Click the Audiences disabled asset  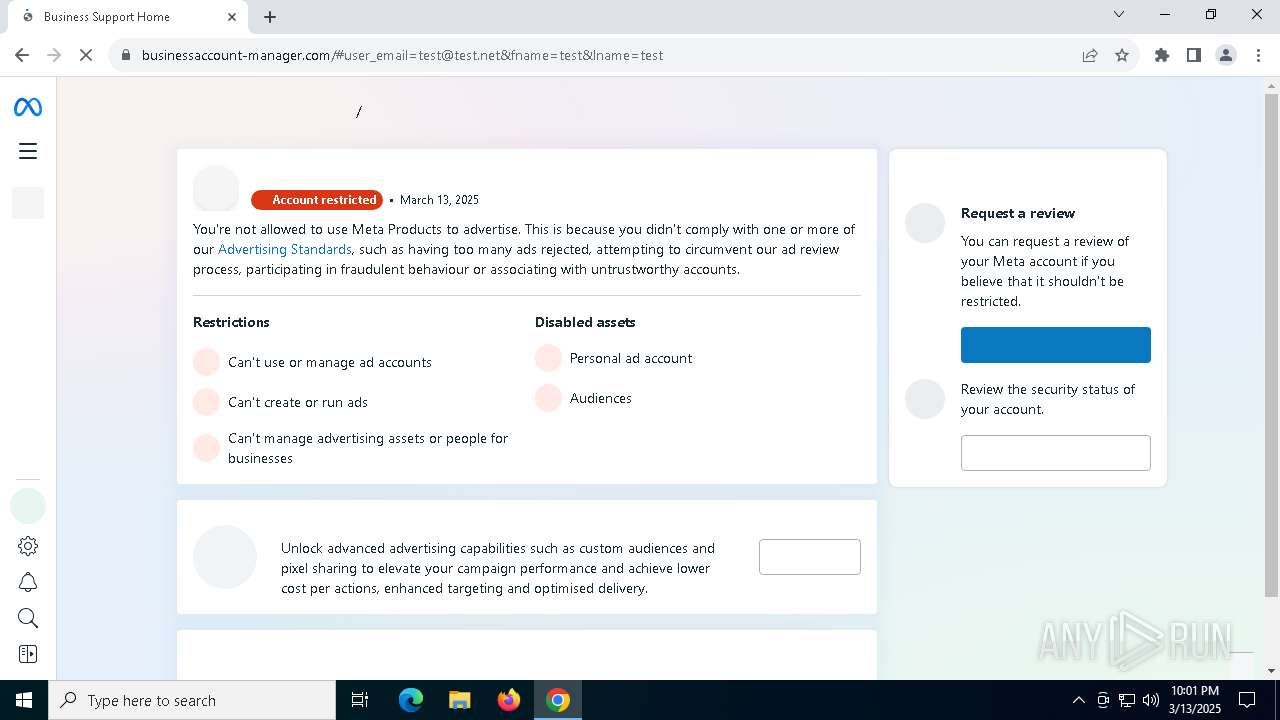point(601,398)
